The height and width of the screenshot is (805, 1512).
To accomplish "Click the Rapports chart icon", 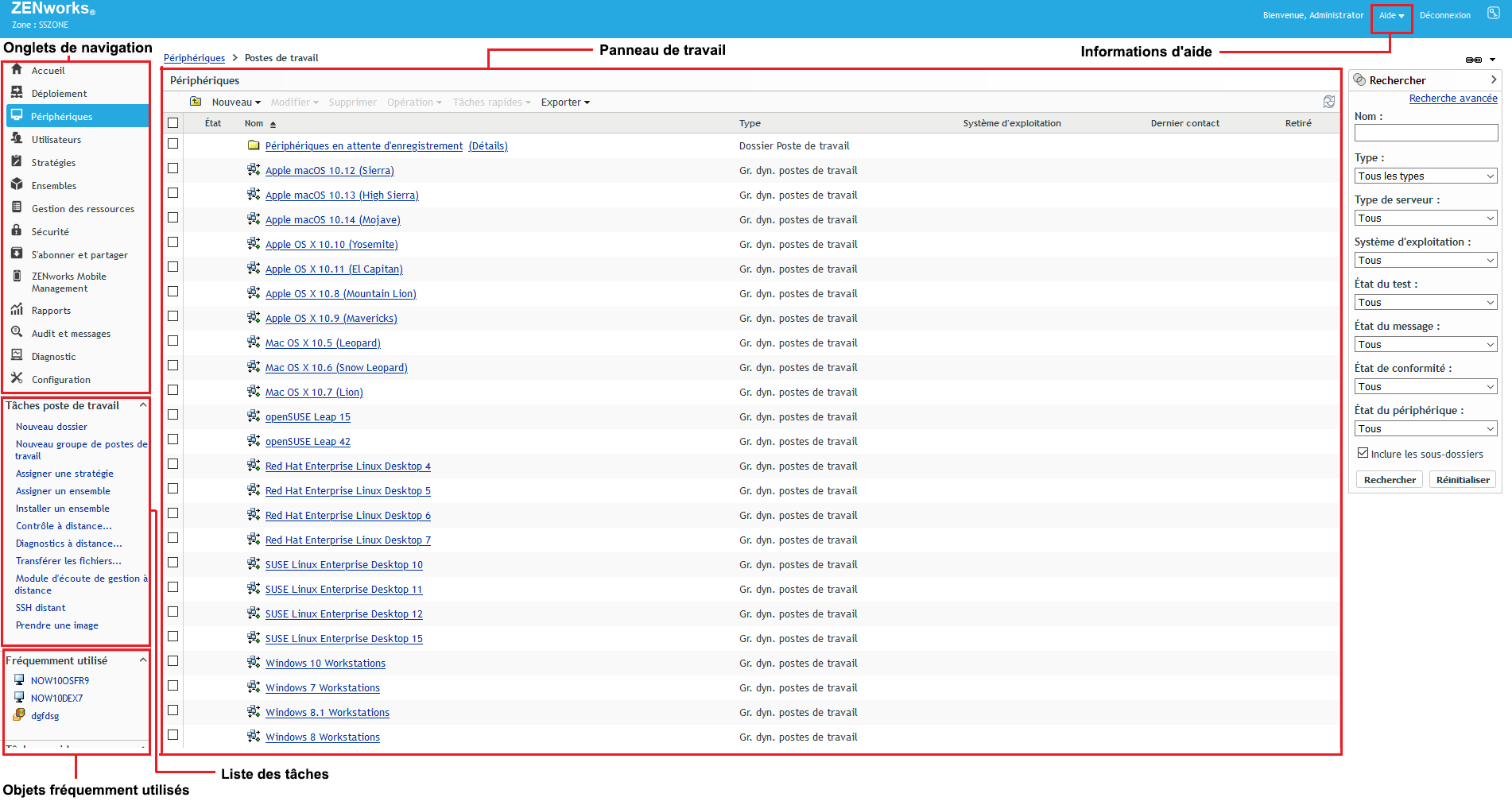I will tap(17, 309).
